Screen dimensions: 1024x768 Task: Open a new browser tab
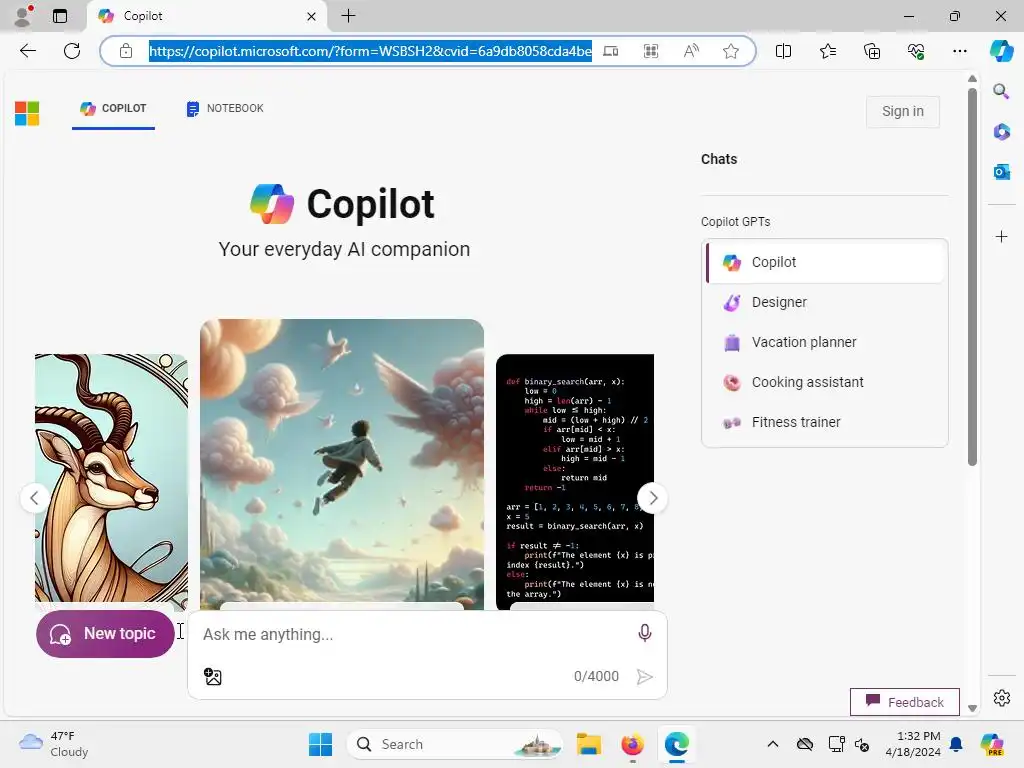349,16
